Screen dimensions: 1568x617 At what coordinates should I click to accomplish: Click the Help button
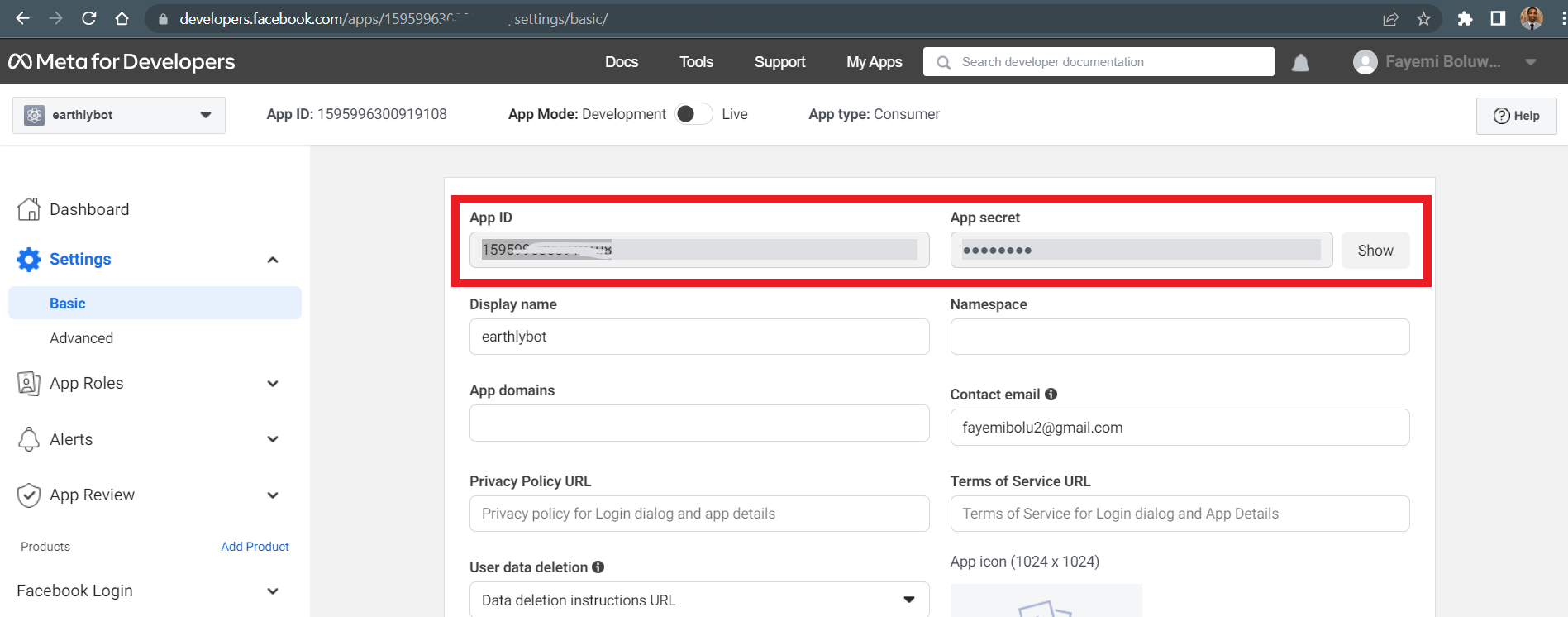(1516, 116)
